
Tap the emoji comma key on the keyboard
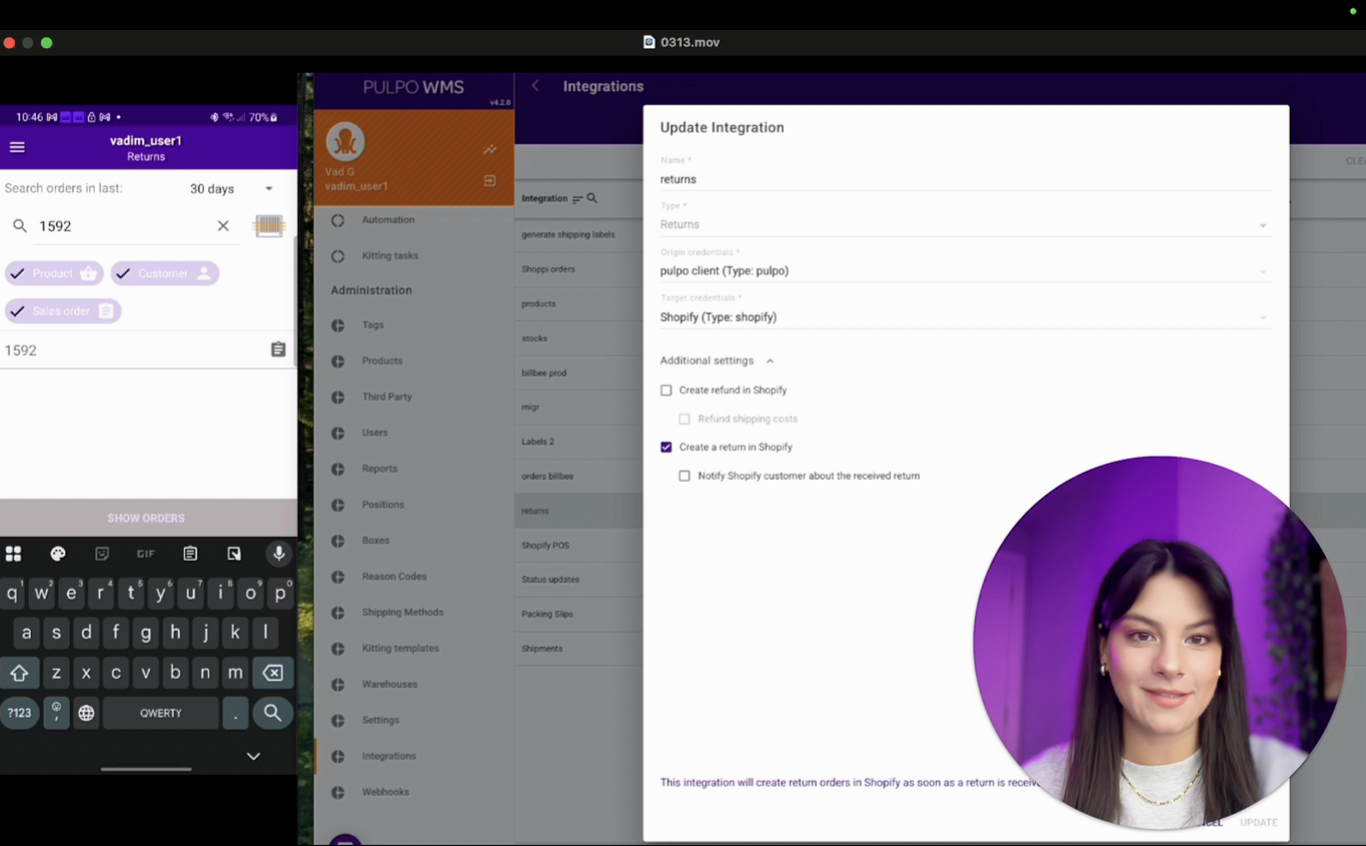[x=56, y=713]
